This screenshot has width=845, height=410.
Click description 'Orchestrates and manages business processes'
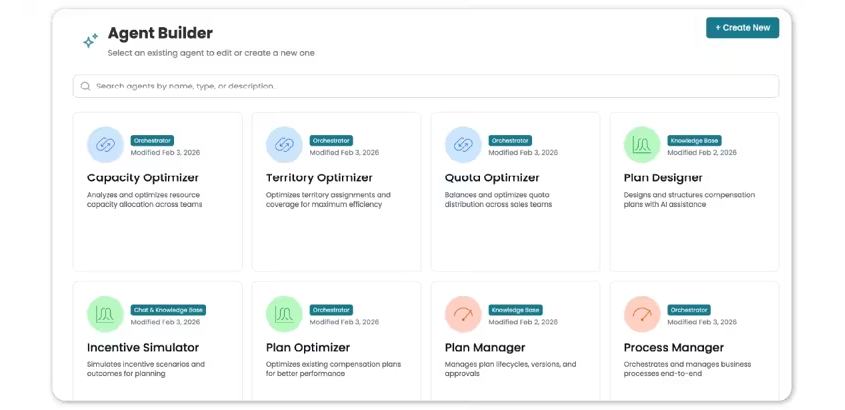coord(687,369)
